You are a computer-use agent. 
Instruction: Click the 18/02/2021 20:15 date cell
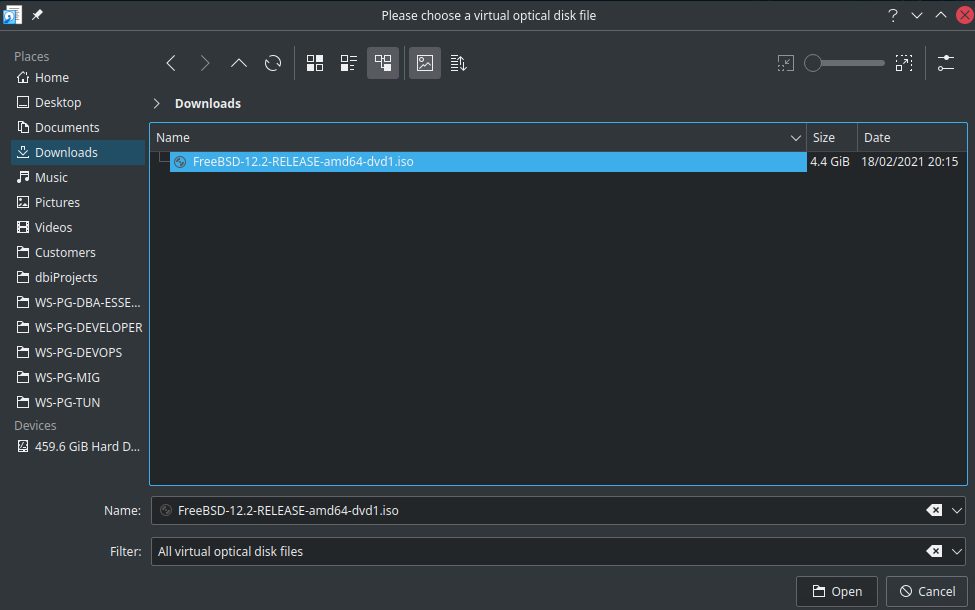tap(909, 162)
